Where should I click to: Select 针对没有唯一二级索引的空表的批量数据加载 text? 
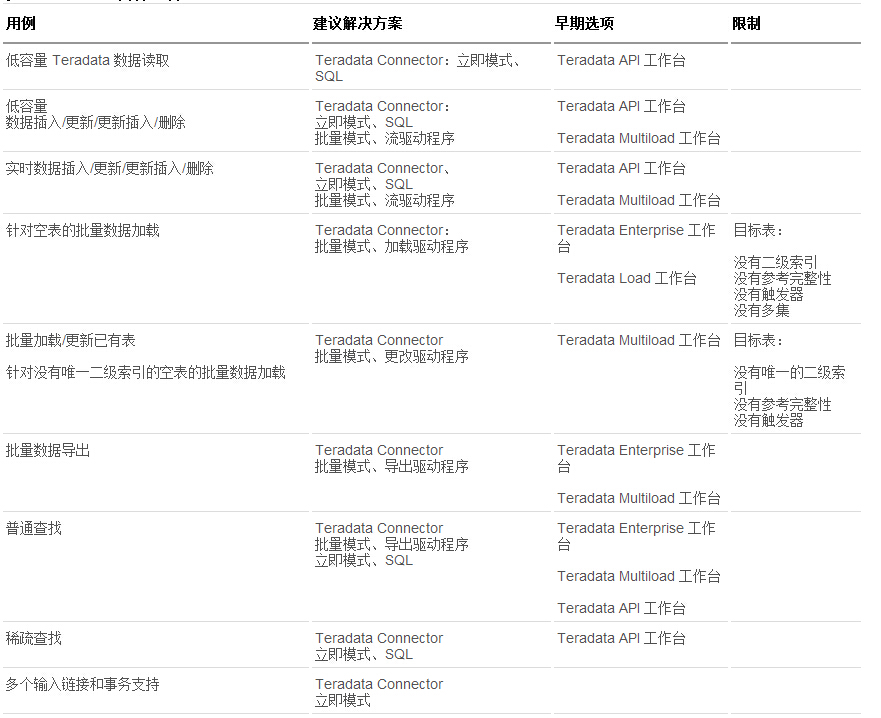146,372
